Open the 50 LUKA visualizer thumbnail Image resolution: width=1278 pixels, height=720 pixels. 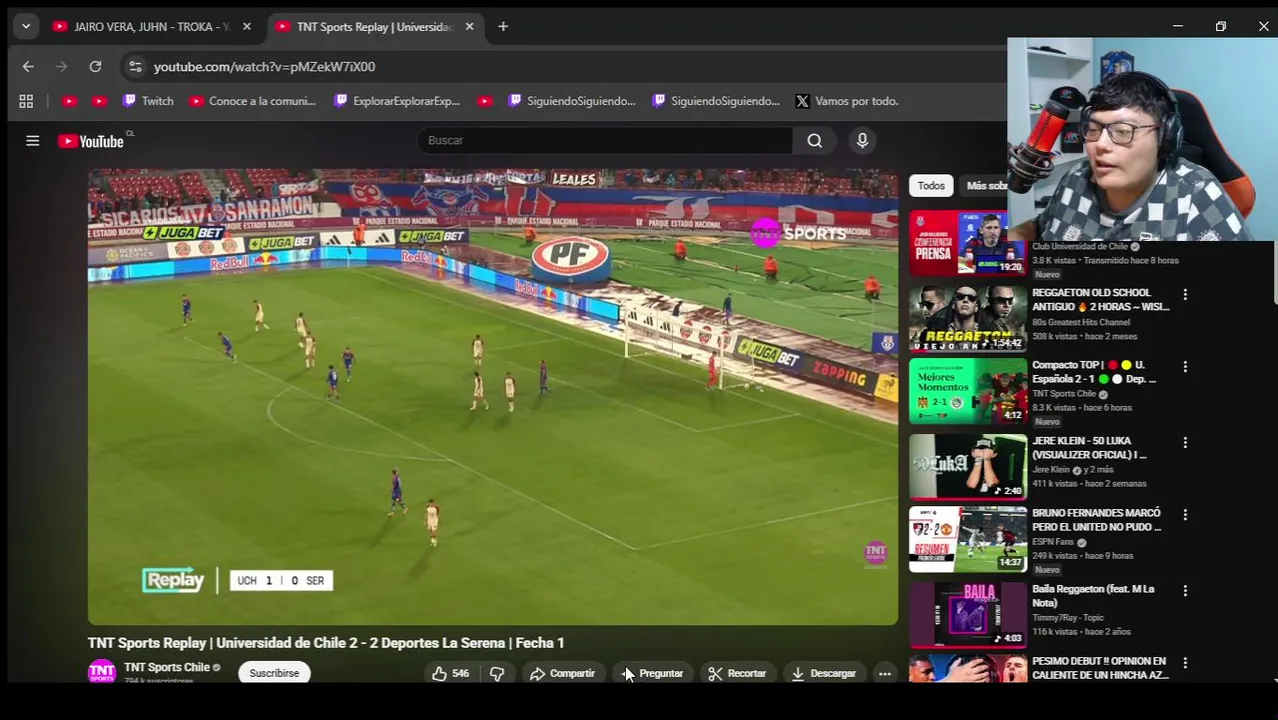click(967, 466)
